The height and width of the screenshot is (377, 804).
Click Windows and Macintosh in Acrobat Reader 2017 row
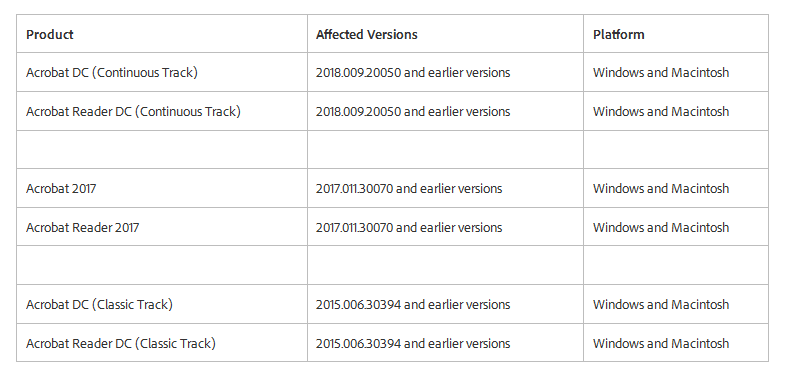click(661, 227)
